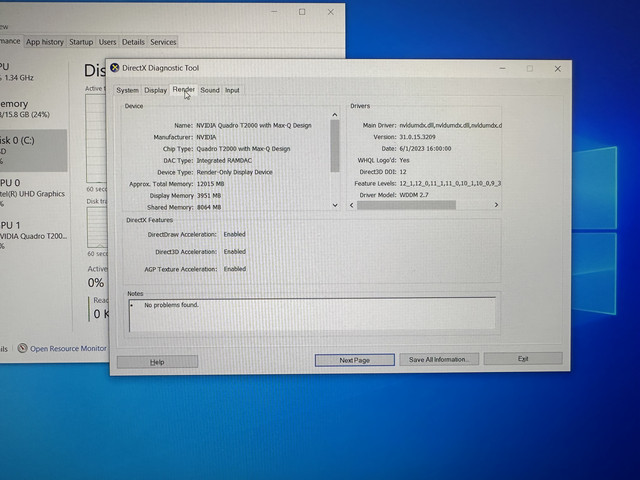Image resolution: width=640 pixels, height=480 pixels.
Task: Click Chip Type value 'Quadro T2000 with Max-Q Design'
Action: (243, 149)
